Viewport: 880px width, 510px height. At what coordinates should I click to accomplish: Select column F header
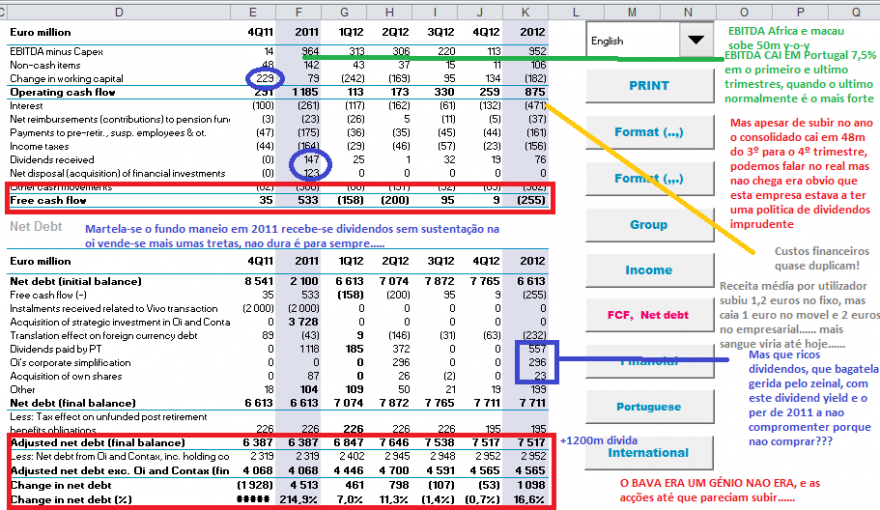299,12
